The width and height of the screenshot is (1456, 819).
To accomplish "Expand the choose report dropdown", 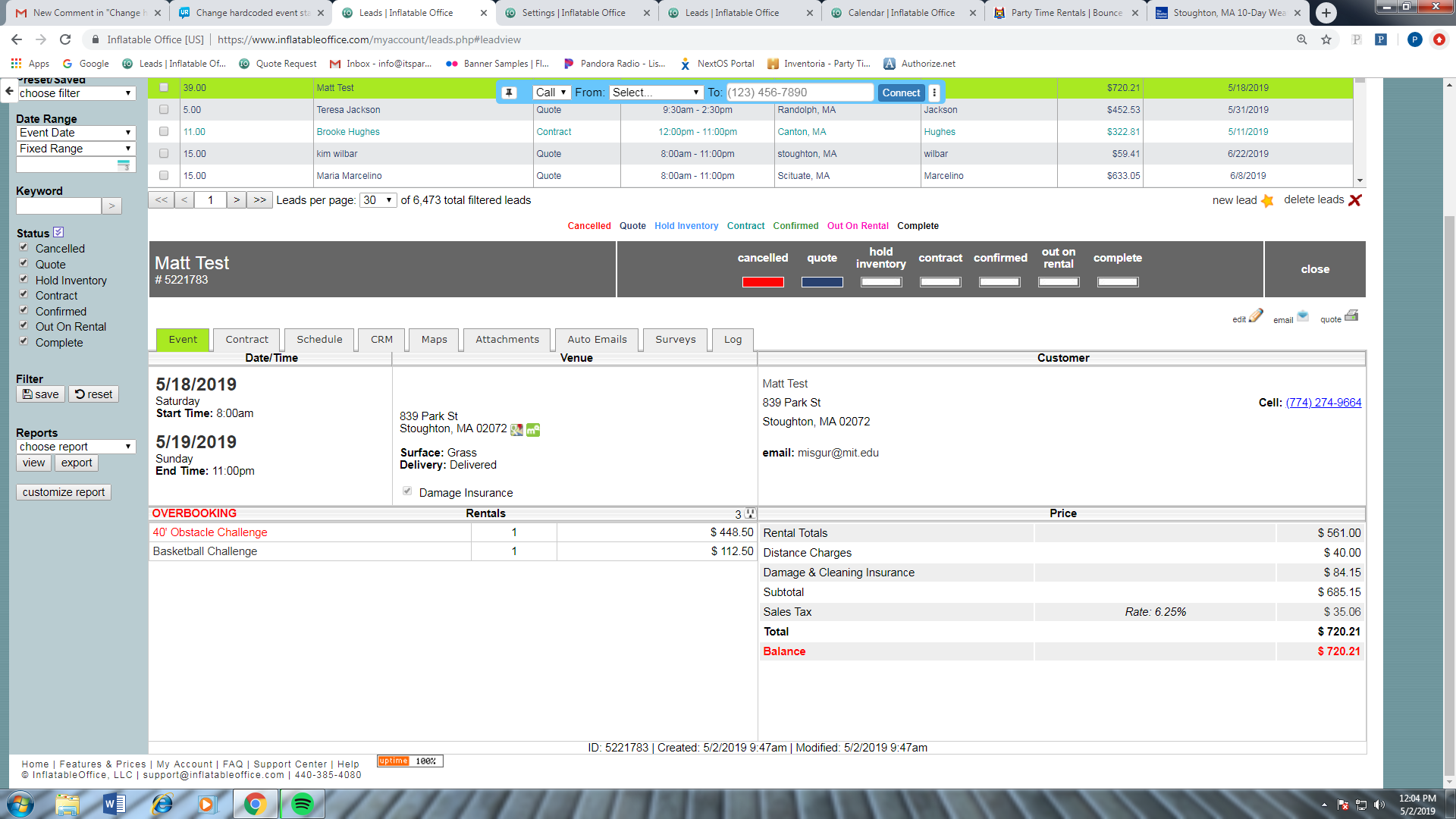I will click(x=75, y=447).
